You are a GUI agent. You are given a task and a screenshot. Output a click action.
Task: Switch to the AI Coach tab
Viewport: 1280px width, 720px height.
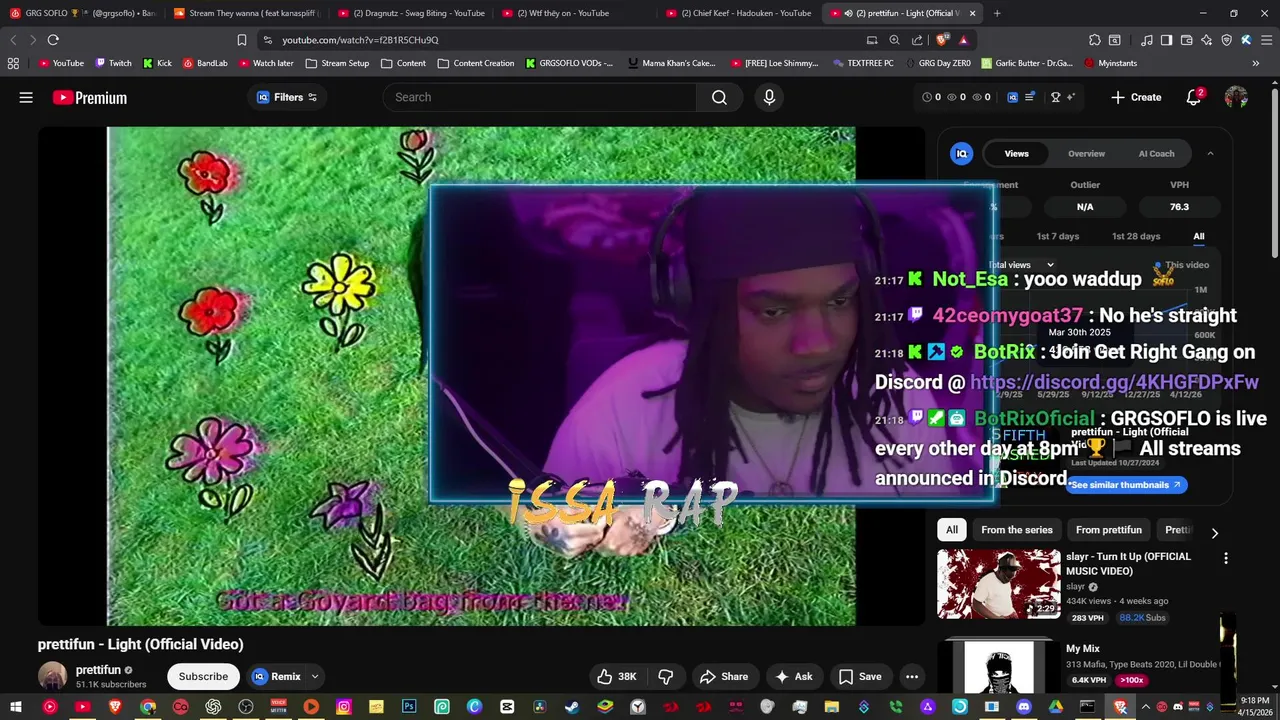[1156, 153]
